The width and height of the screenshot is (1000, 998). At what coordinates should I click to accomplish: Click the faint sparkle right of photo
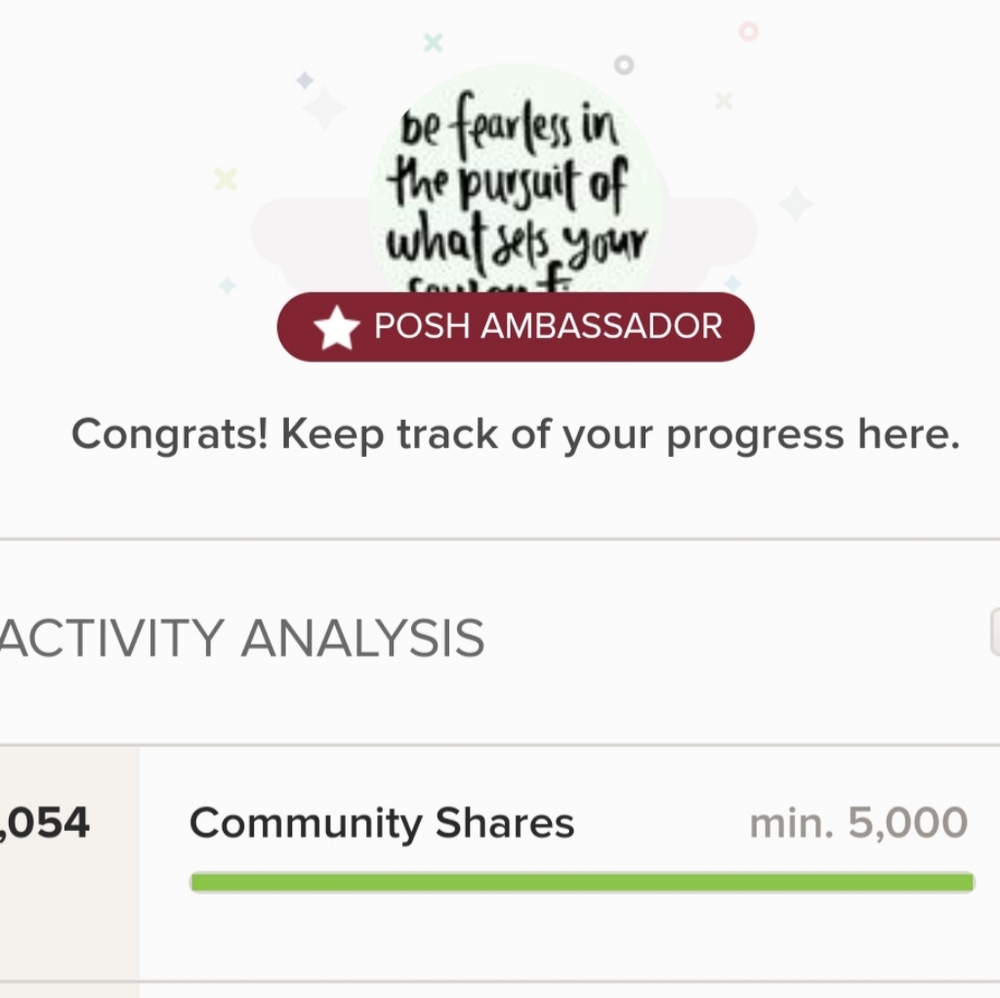coord(796,204)
